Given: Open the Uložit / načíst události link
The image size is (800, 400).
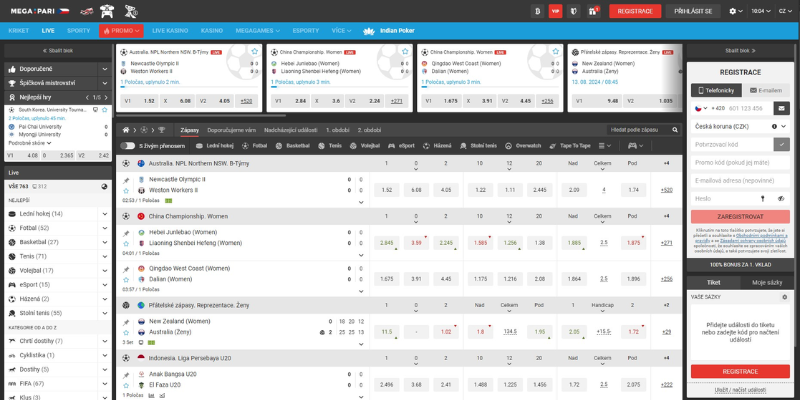Looking at the screenshot, I should pyautogui.click(x=740, y=390).
